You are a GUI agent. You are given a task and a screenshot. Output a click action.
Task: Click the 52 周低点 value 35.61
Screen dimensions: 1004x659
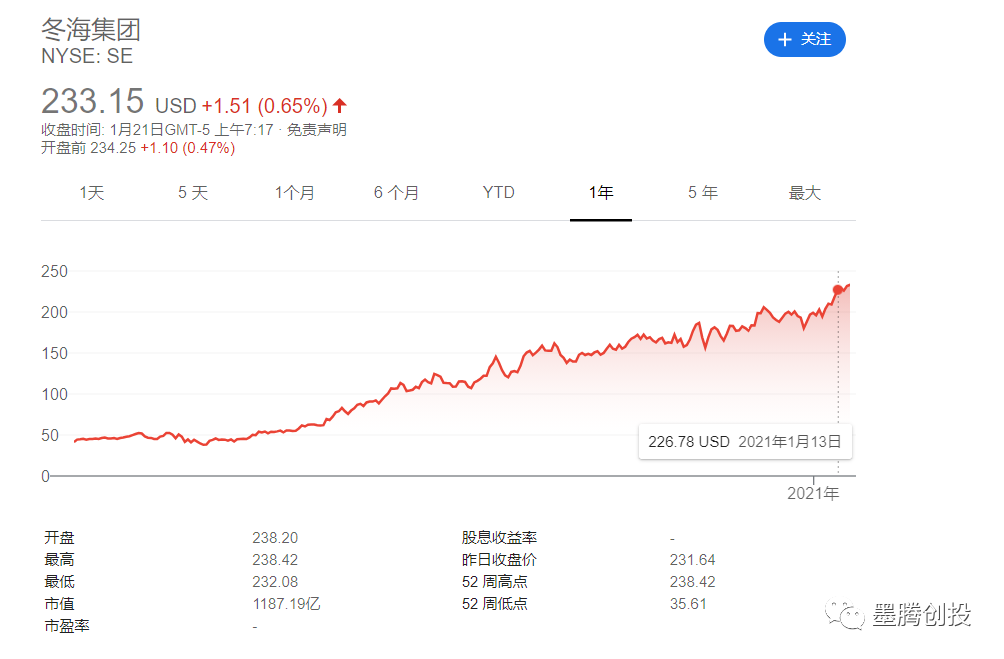[x=688, y=604]
